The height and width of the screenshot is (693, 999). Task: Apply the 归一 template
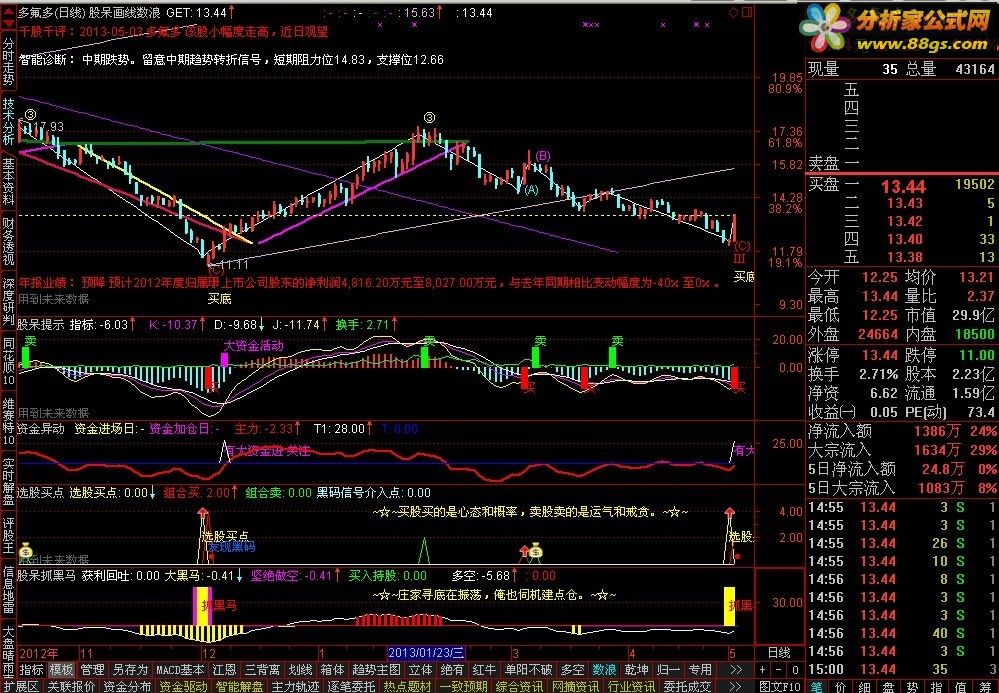pos(668,669)
